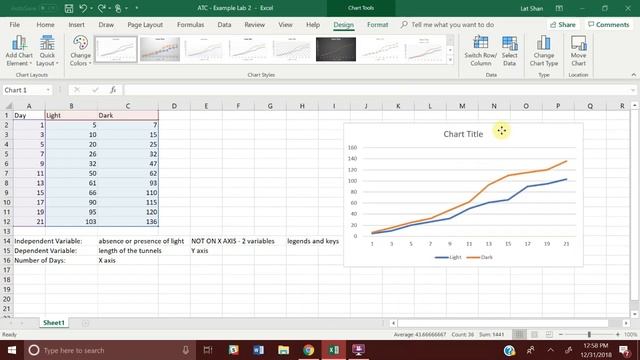The width and height of the screenshot is (640, 360).
Task: Select column B header
Action: pos(71,106)
